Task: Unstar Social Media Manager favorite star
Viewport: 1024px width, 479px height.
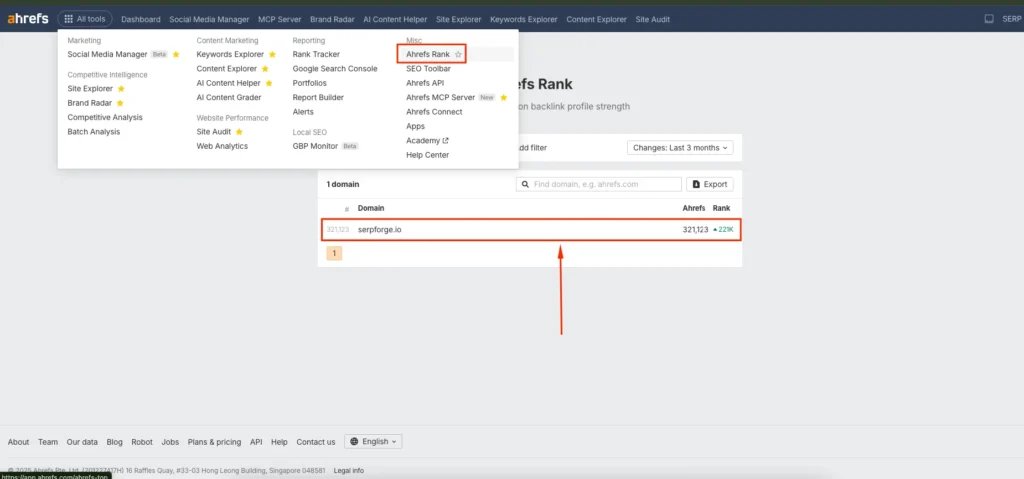Action: (x=176, y=54)
